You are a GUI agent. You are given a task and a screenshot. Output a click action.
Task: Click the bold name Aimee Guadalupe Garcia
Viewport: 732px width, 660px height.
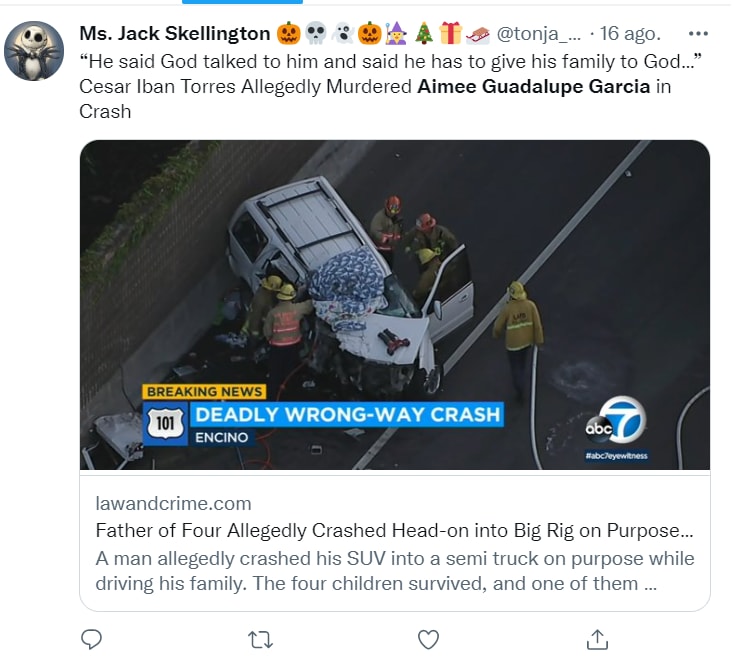[534, 86]
